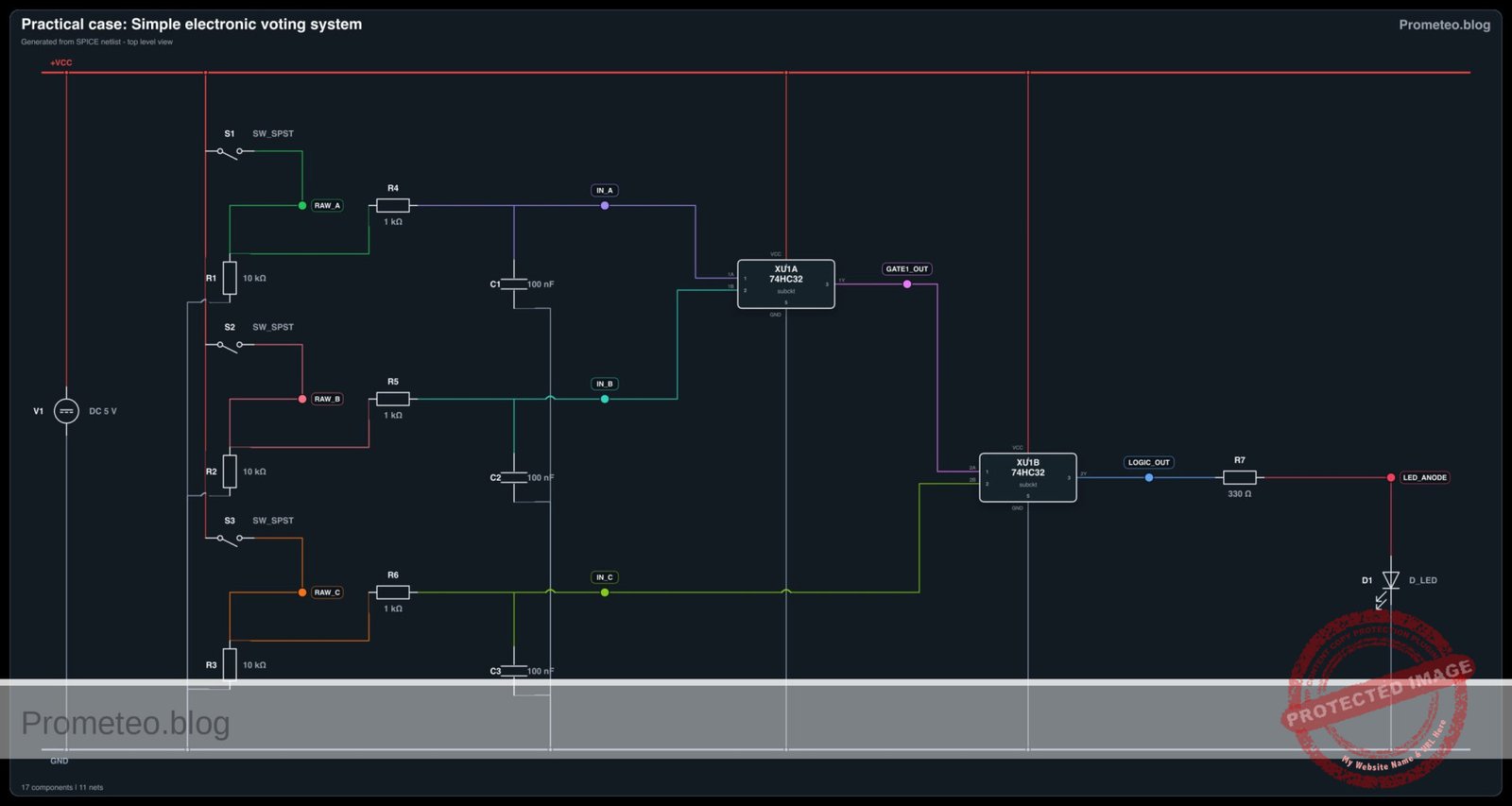
Task: Select the R1 pull-down resistor symbol
Action: (230, 278)
